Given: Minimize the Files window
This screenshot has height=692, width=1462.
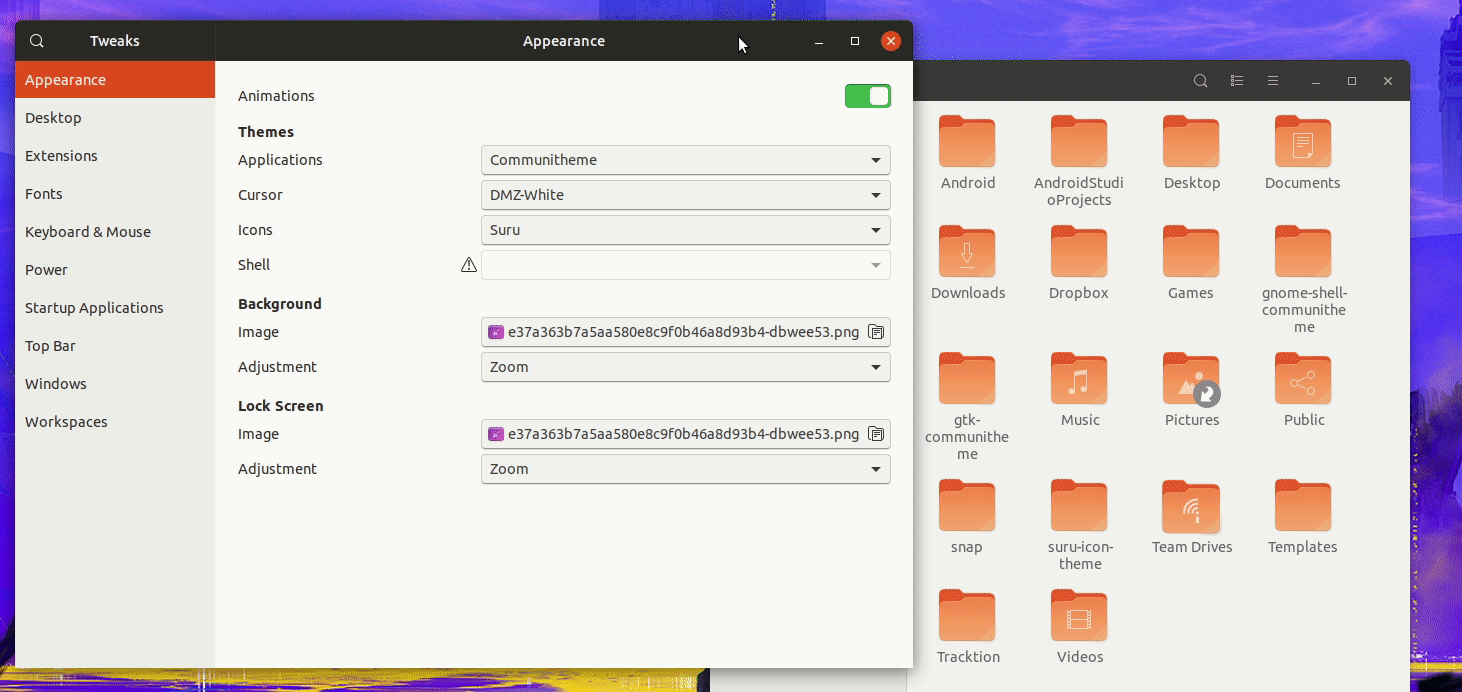Looking at the screenshot, I should [1316, 81].
